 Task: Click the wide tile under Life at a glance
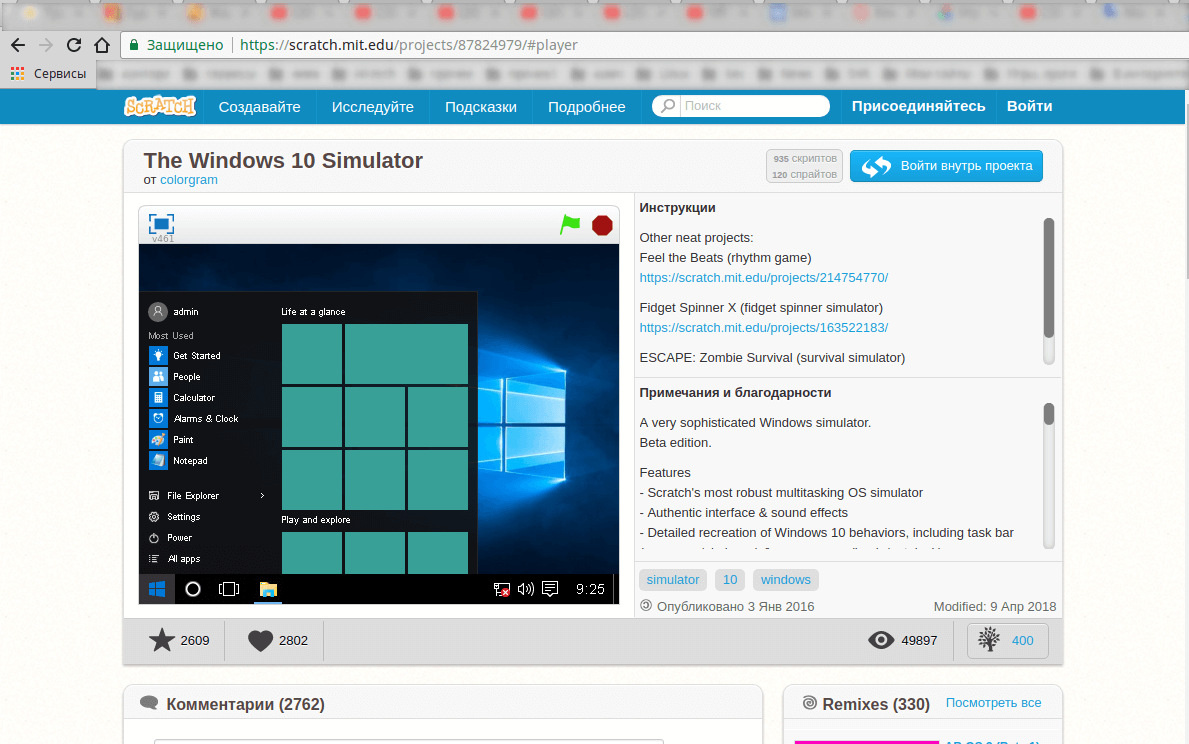click(406, 354)
